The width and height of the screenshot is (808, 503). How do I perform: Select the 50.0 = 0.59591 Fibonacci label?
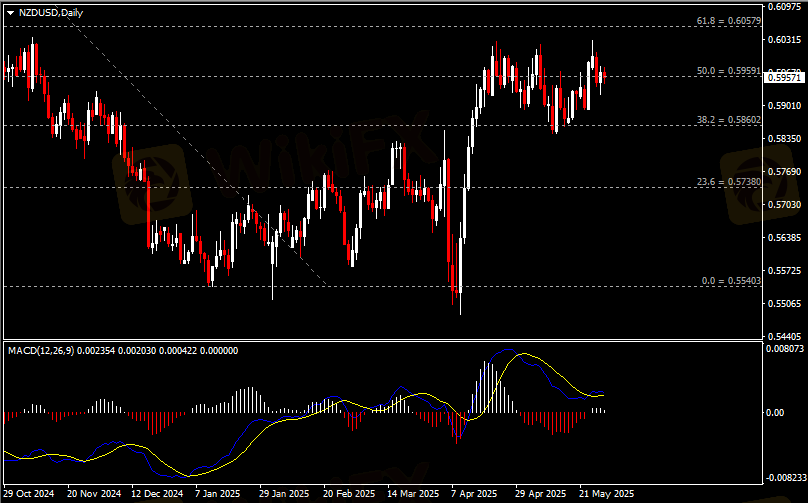tap(729, 71)
